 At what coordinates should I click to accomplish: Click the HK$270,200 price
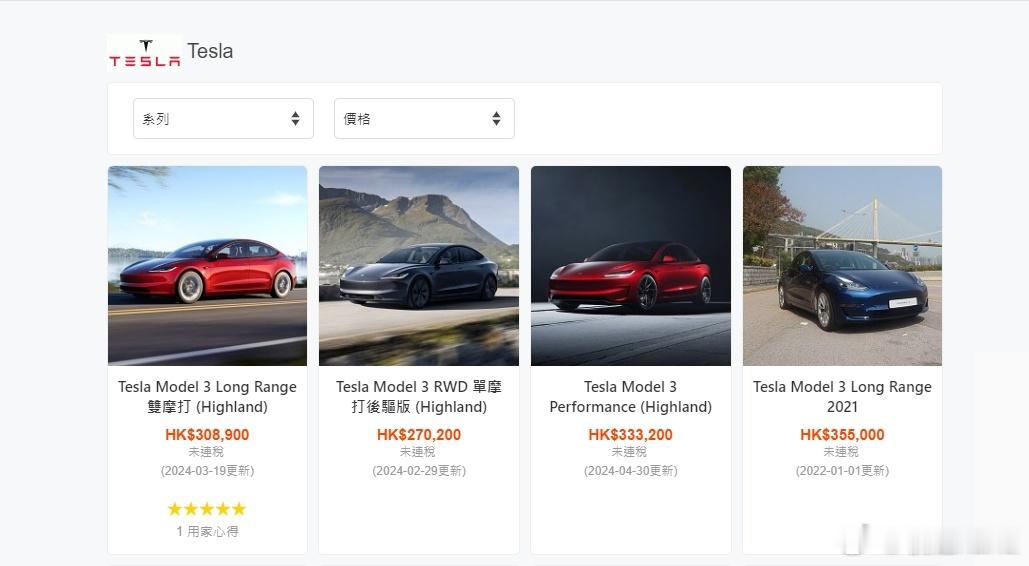[x=418, y=434]
